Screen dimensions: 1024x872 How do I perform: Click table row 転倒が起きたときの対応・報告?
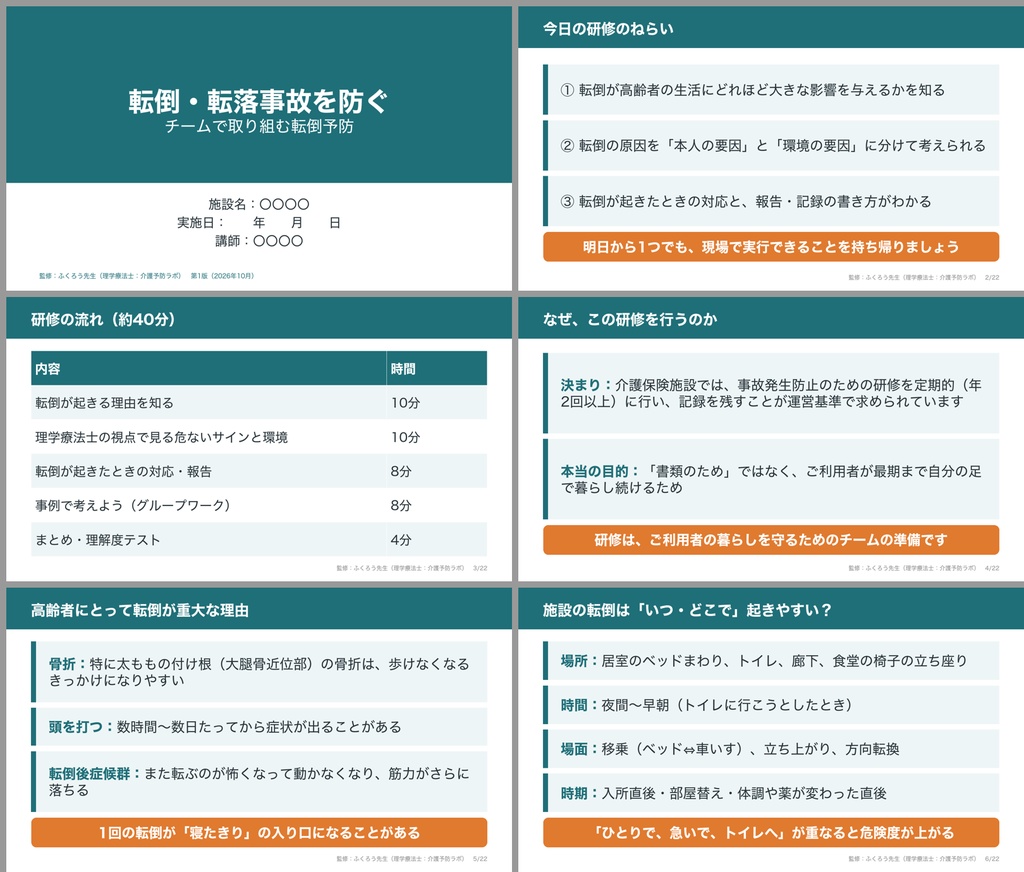(x=259, y=471)
